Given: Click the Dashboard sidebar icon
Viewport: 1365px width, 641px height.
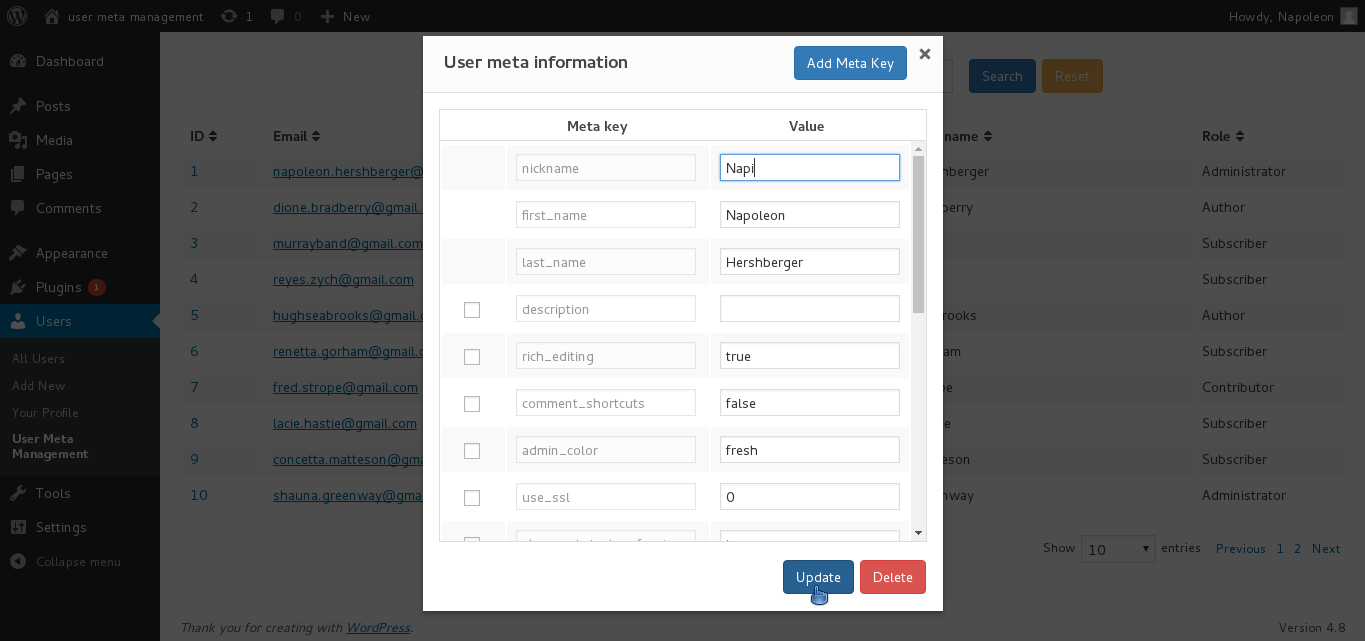Looking at the screenshot, I should (18, 61).
